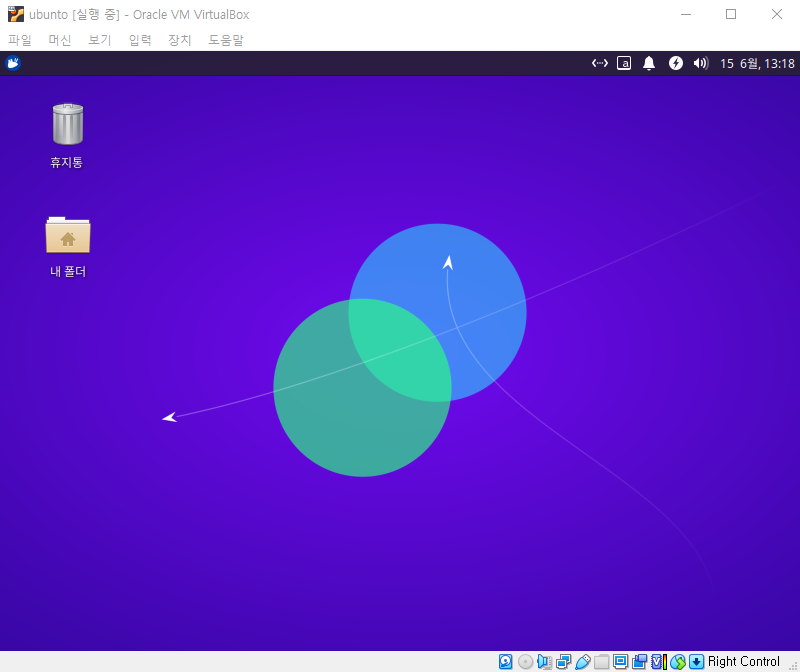Click the hard disk activity indicator

point(506,662)
